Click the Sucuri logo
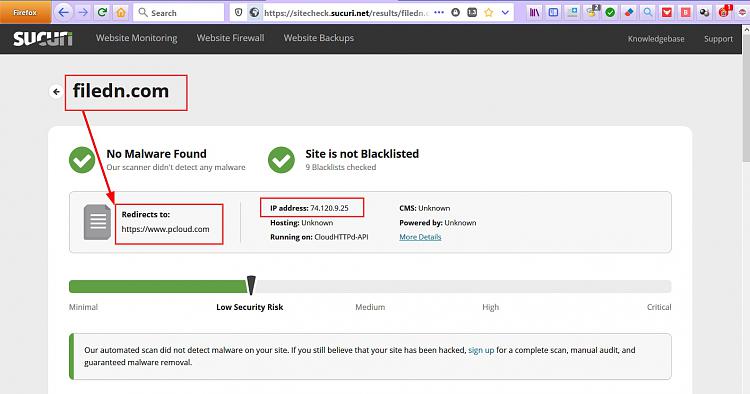The image size is (750, 394). click(43, 39)
